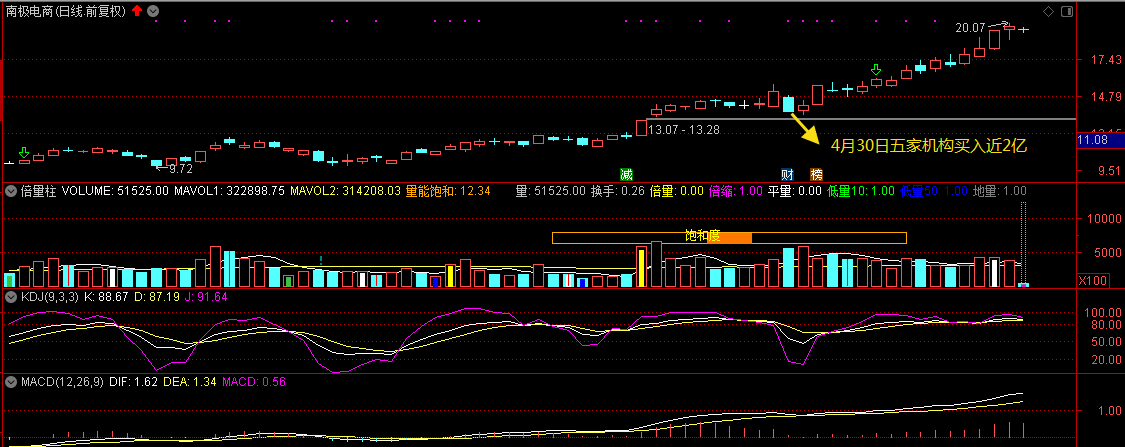
Task: Click the 倍缩: 1.00 value
Action: tap(735, 192)
